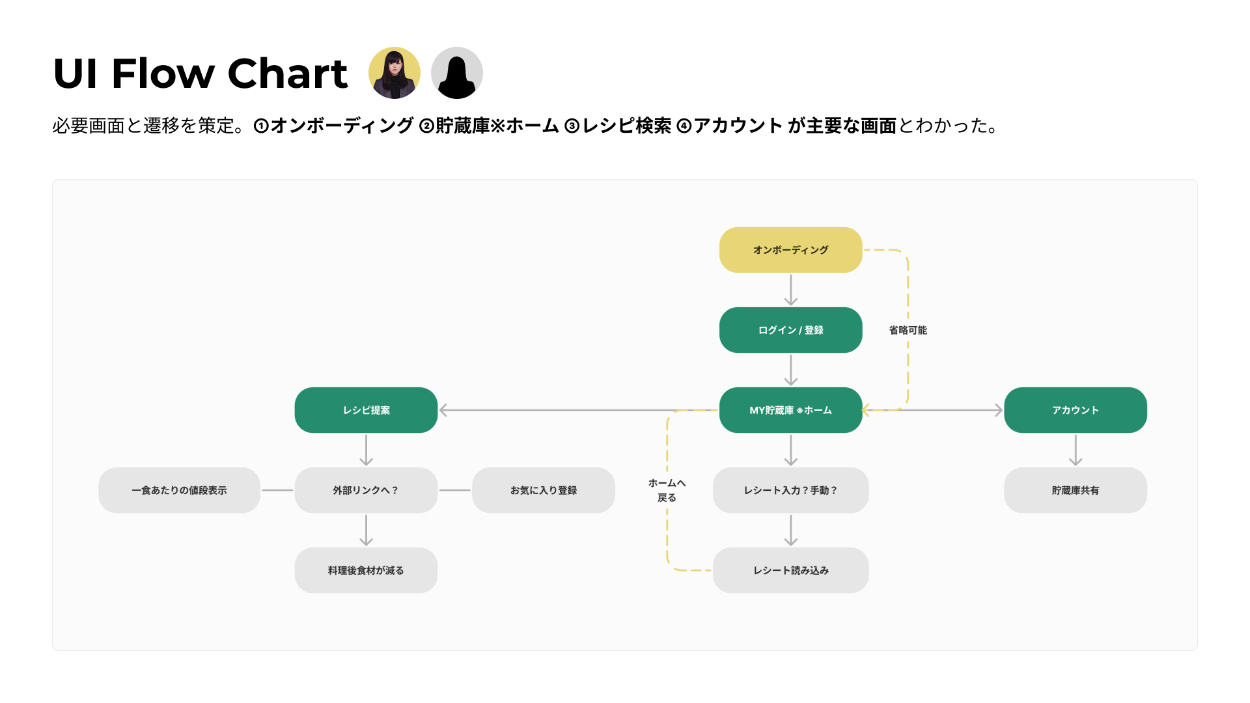The image size is (1250, 703).
Task: Click the お気に入り登録 node
Action: pos(543,490)
